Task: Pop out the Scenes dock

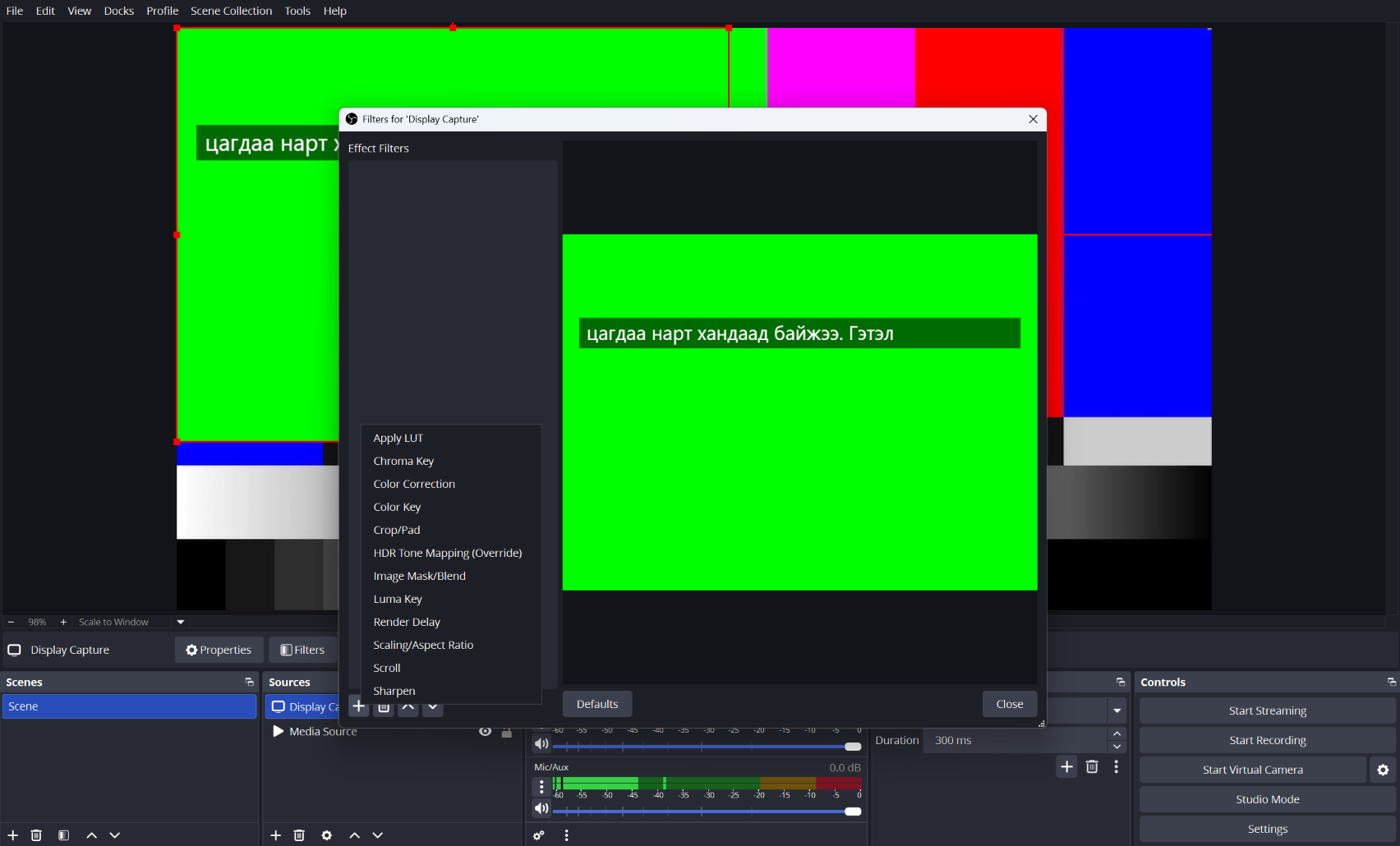Action: click(249, 682)
